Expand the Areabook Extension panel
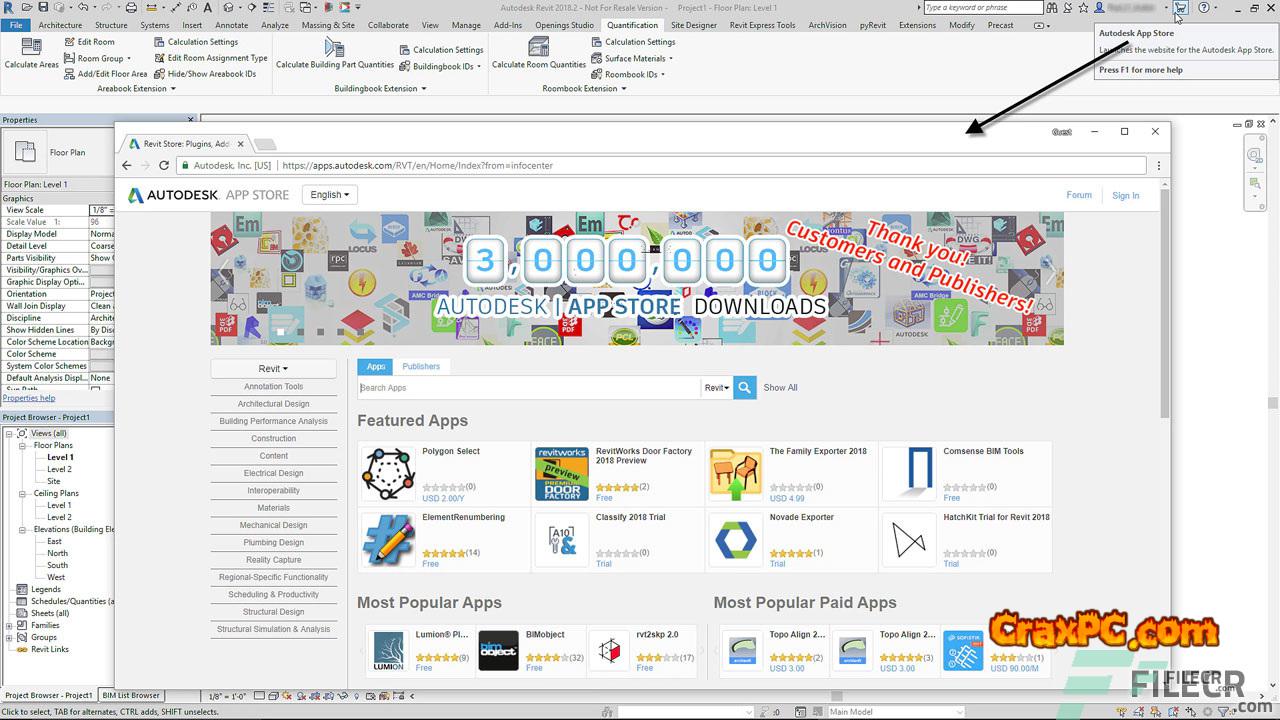1280x720 pixels. click(136, 89)
